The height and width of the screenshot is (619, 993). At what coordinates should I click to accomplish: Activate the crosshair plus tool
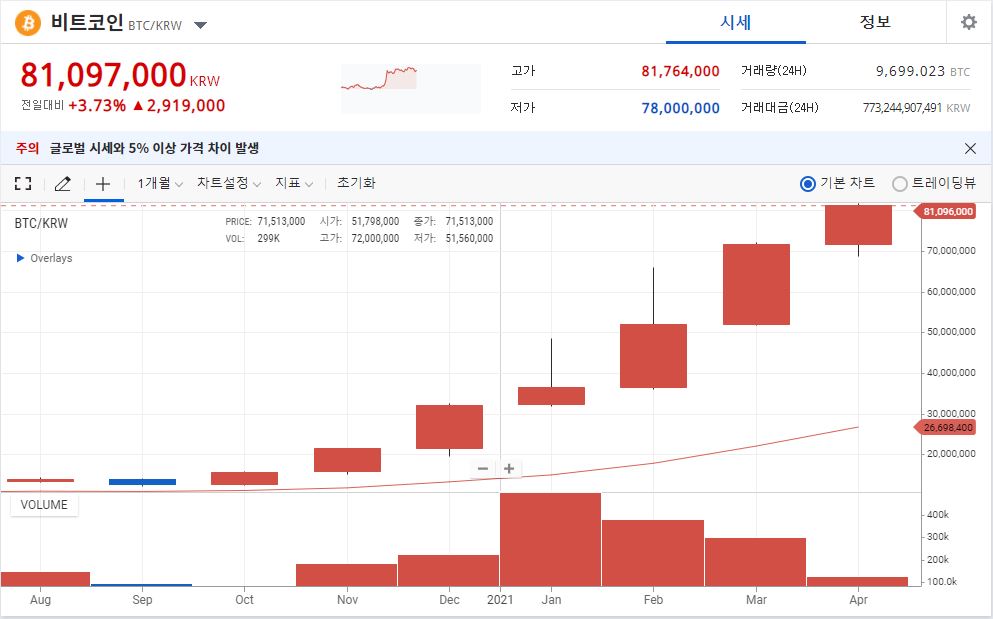point(103,184)
